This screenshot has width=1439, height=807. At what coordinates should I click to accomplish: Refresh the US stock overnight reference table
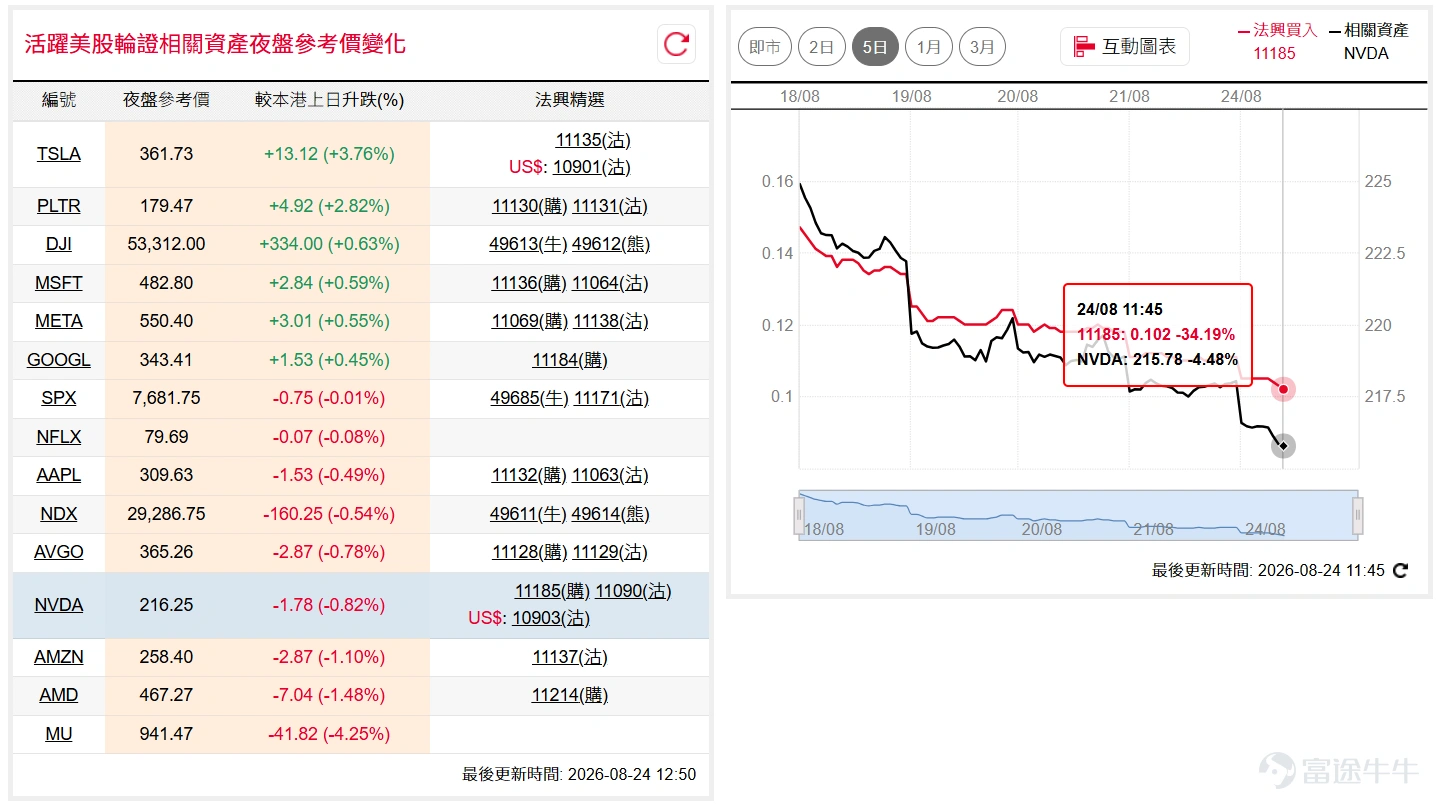(676, 44)
